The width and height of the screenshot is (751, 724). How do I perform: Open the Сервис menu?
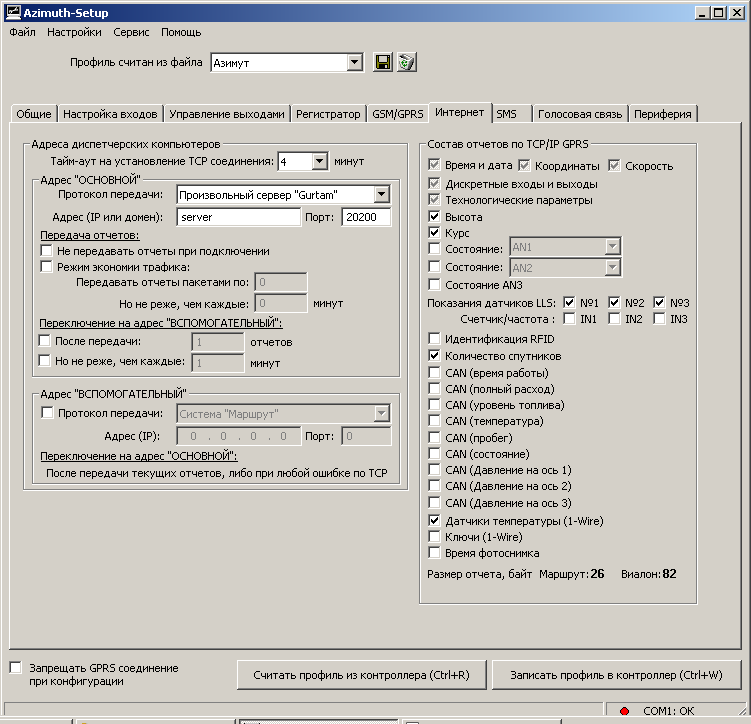pyautogui.click(x=131, y=32)
